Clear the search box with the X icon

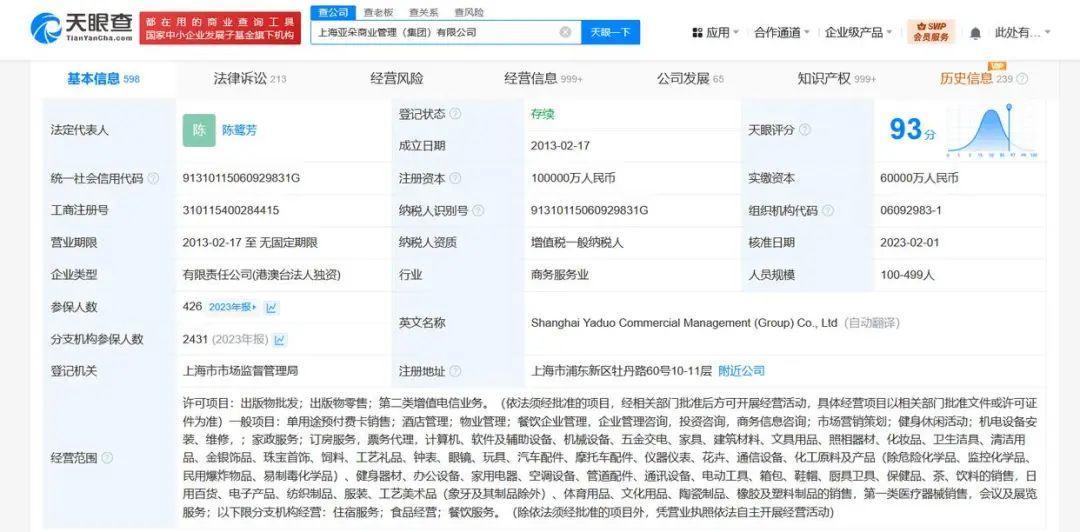565,32
